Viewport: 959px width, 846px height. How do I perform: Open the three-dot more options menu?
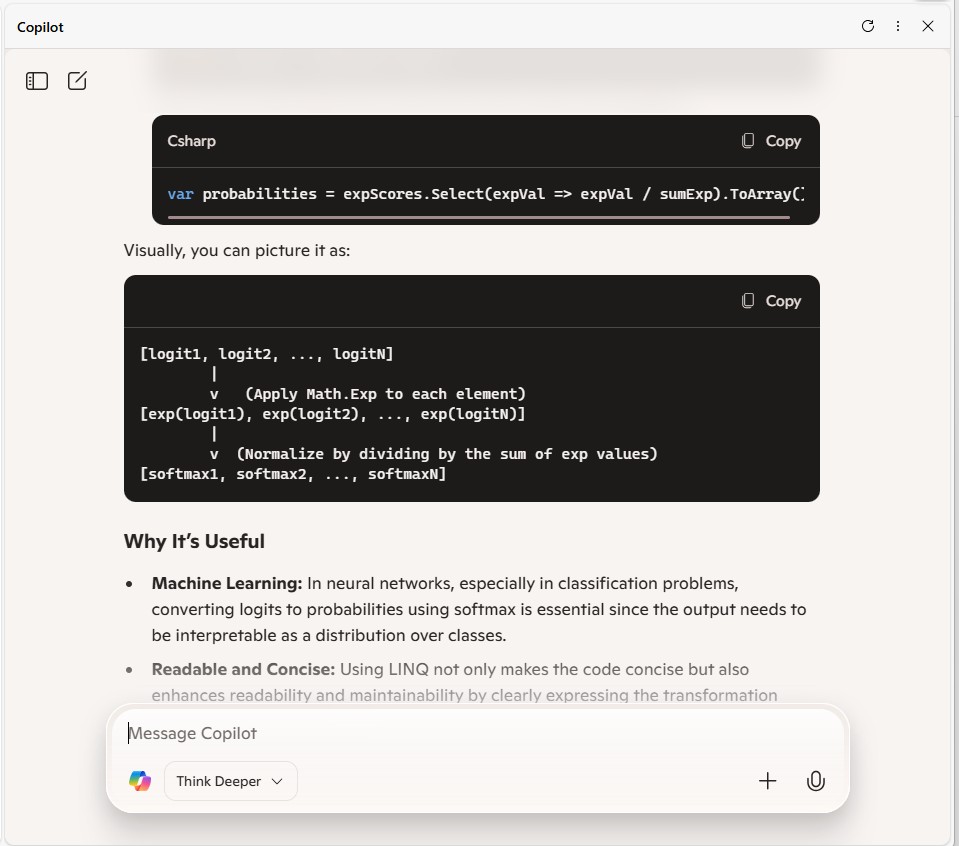coord(898,27)
